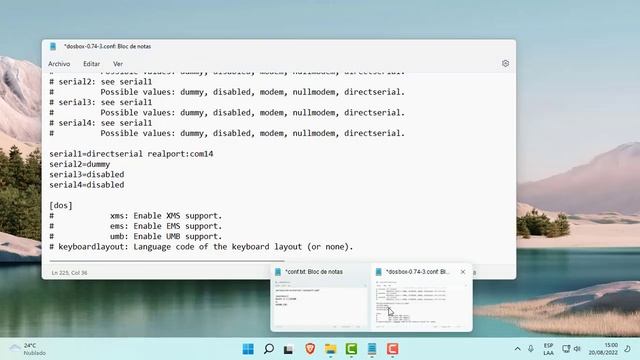Open taskbar Search
This screenshot has width=640, height=360.
269,349
